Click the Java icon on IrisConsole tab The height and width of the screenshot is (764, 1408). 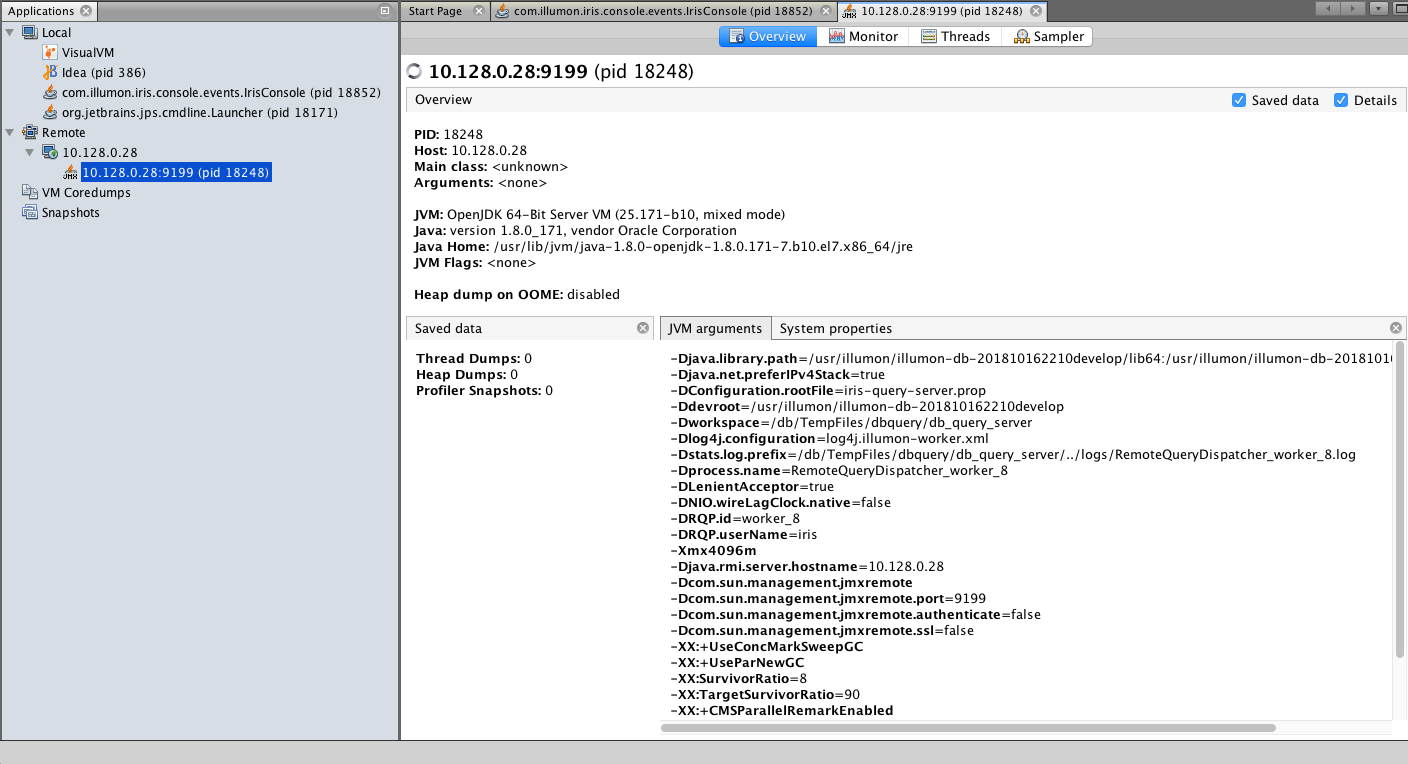click(x=503, y=11)
